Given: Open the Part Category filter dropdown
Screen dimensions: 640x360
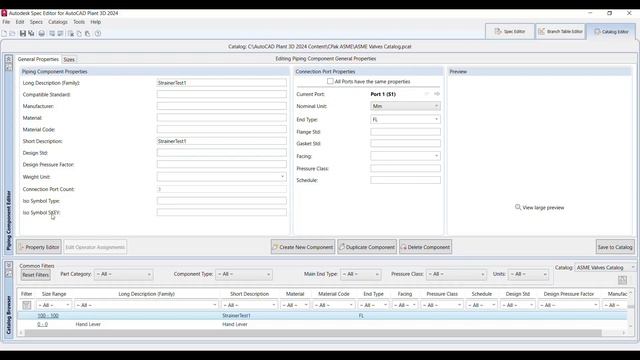Looking at the screenshot, I should [123, 274].
